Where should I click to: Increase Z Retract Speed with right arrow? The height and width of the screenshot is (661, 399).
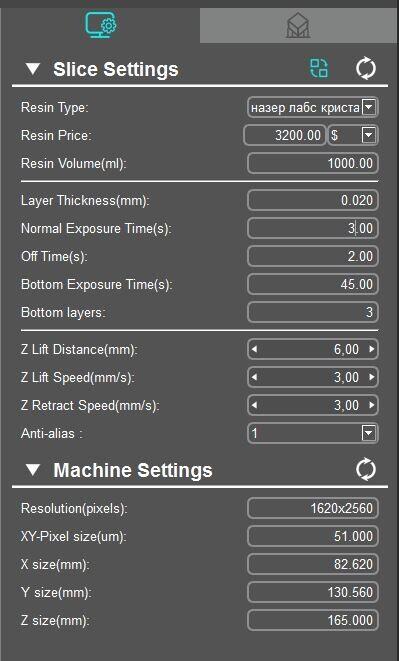[x=372, y=405]
